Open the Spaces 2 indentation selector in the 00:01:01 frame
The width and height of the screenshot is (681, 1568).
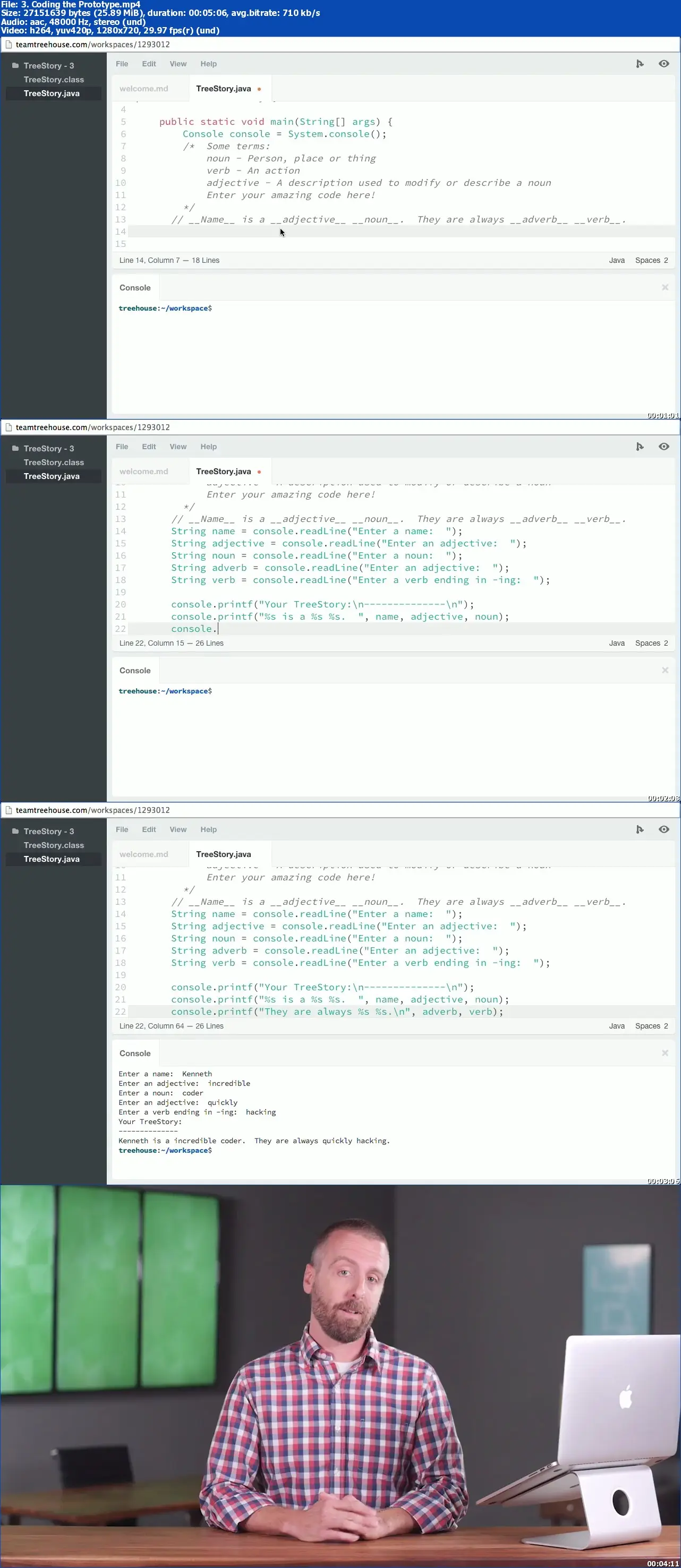(x=651, y=261)
